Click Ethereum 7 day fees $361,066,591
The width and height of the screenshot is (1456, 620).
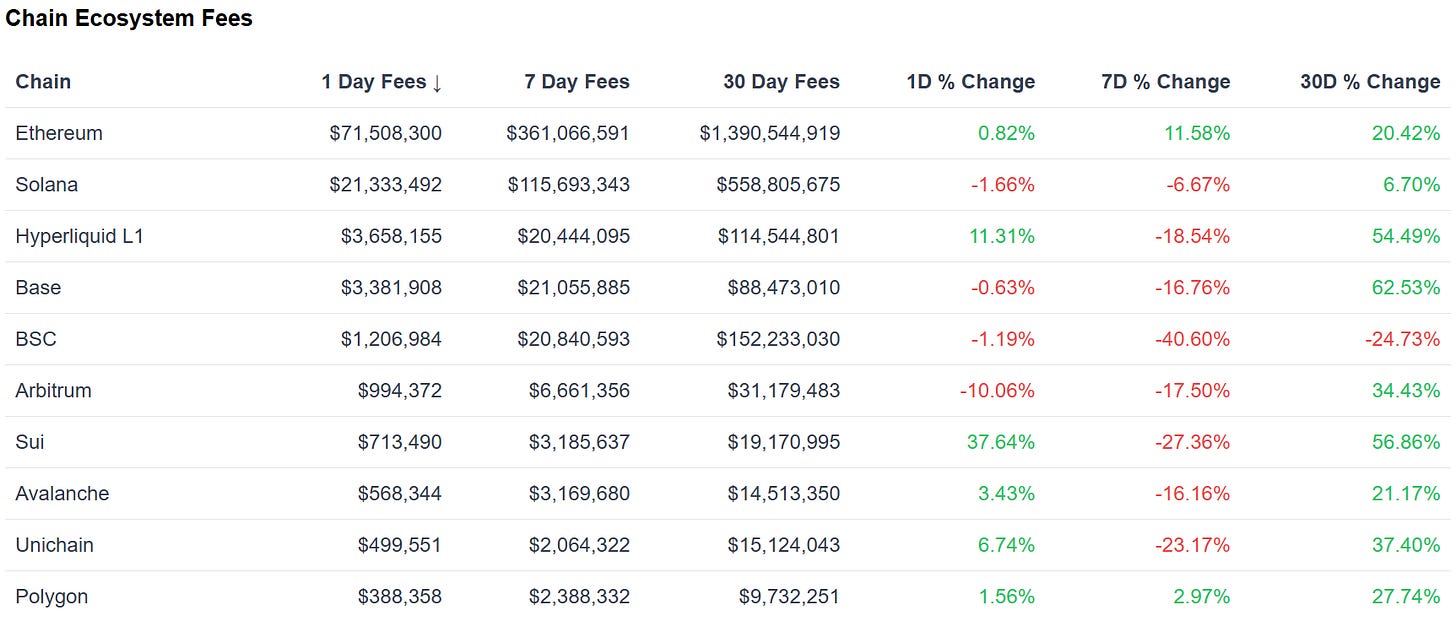click(x=568, y=134)
